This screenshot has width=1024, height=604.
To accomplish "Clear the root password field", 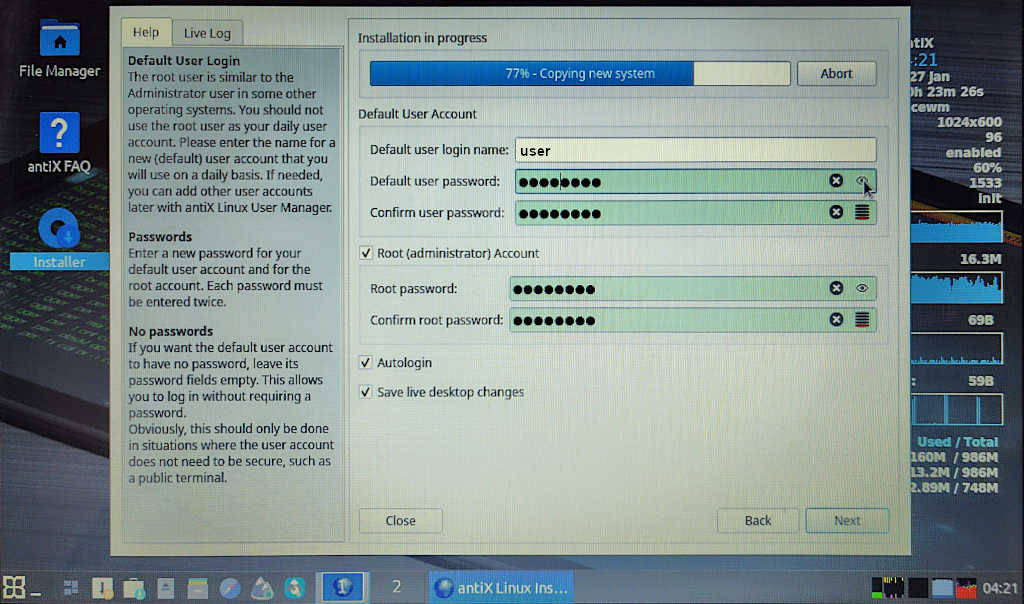I will point(836,289).
